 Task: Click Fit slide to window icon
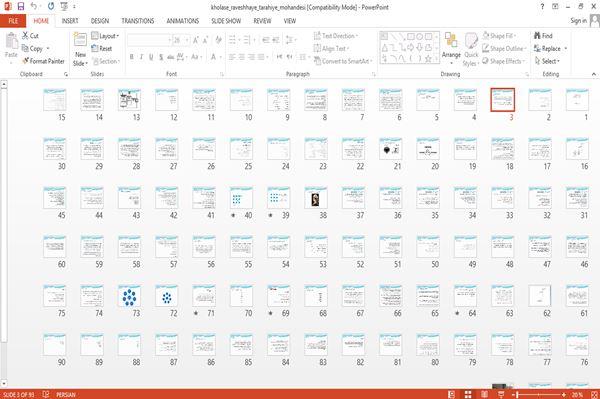(x=594, y=394)
